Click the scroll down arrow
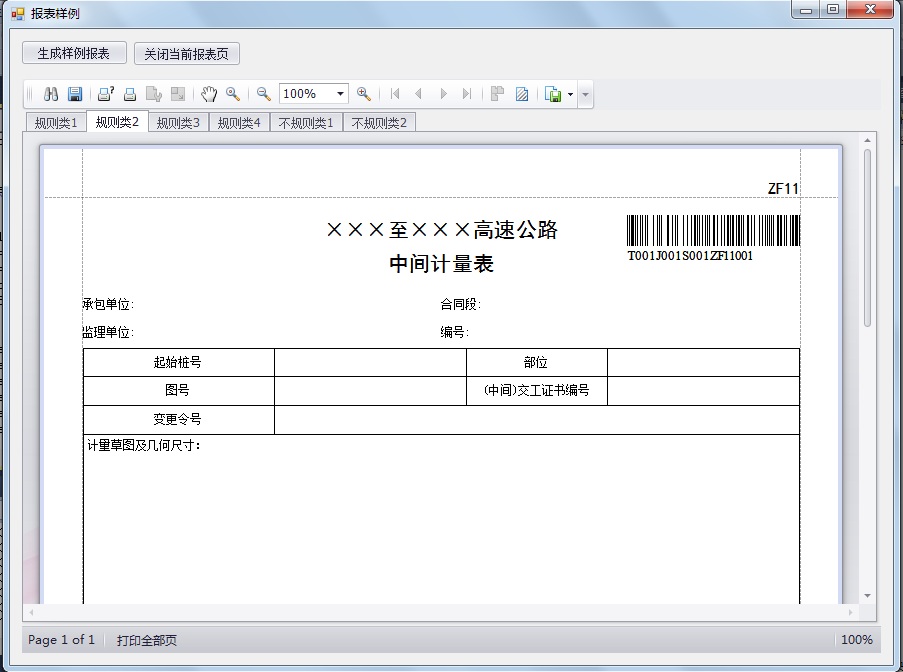The width and height of the screenshot is (903, 672). 867,596
